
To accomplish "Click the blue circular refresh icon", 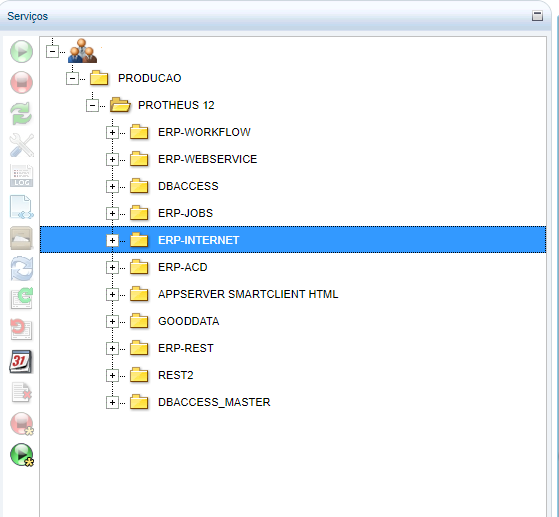I will click(21, 268).
